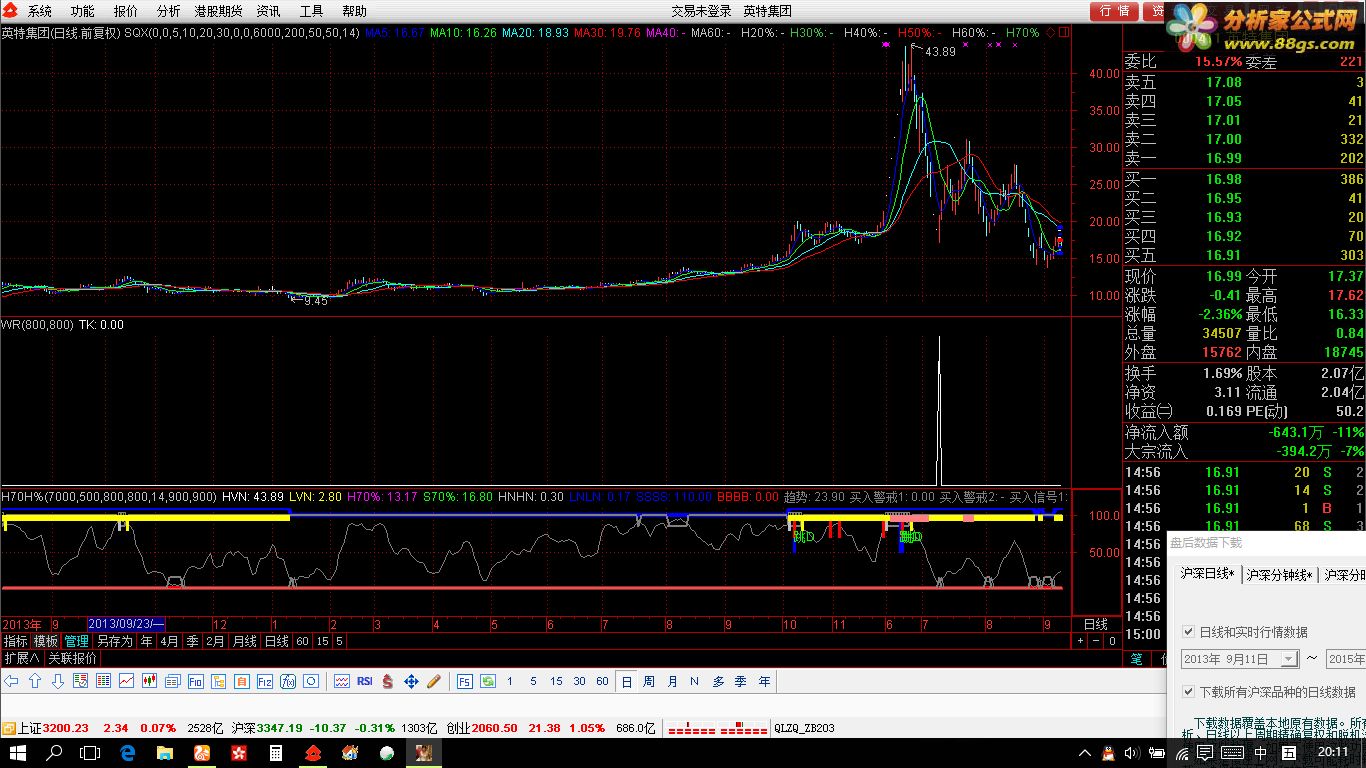Screen dimensions: 1366x768
Task: Open the line chart toolbar icon
Action: 126,681
